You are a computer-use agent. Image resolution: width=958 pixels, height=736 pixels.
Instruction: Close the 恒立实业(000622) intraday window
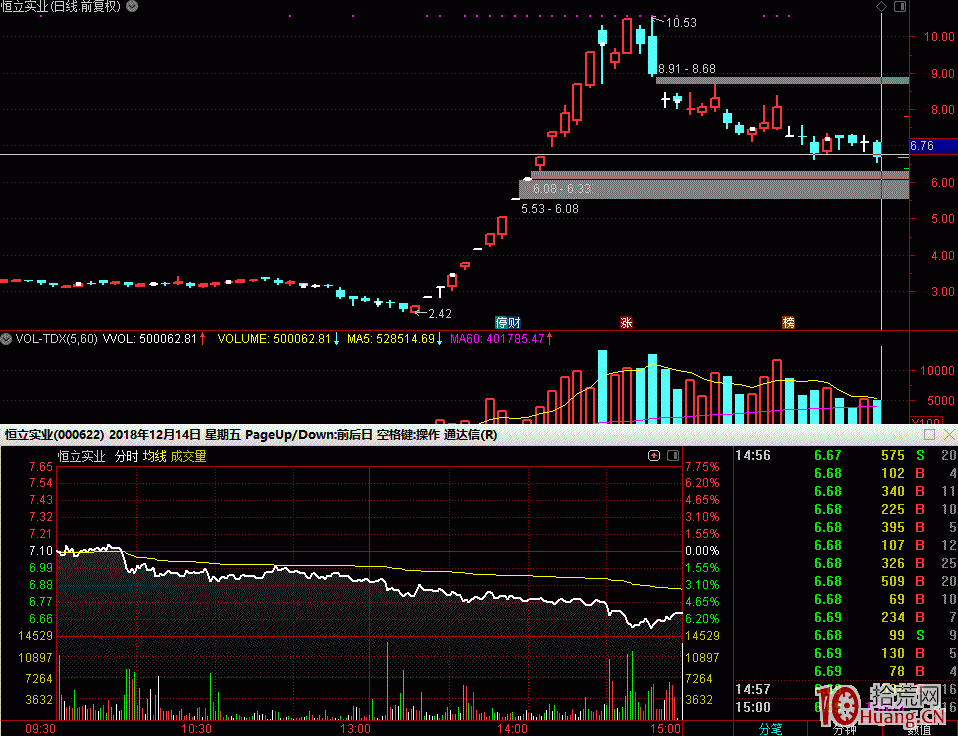click(949, 434)
